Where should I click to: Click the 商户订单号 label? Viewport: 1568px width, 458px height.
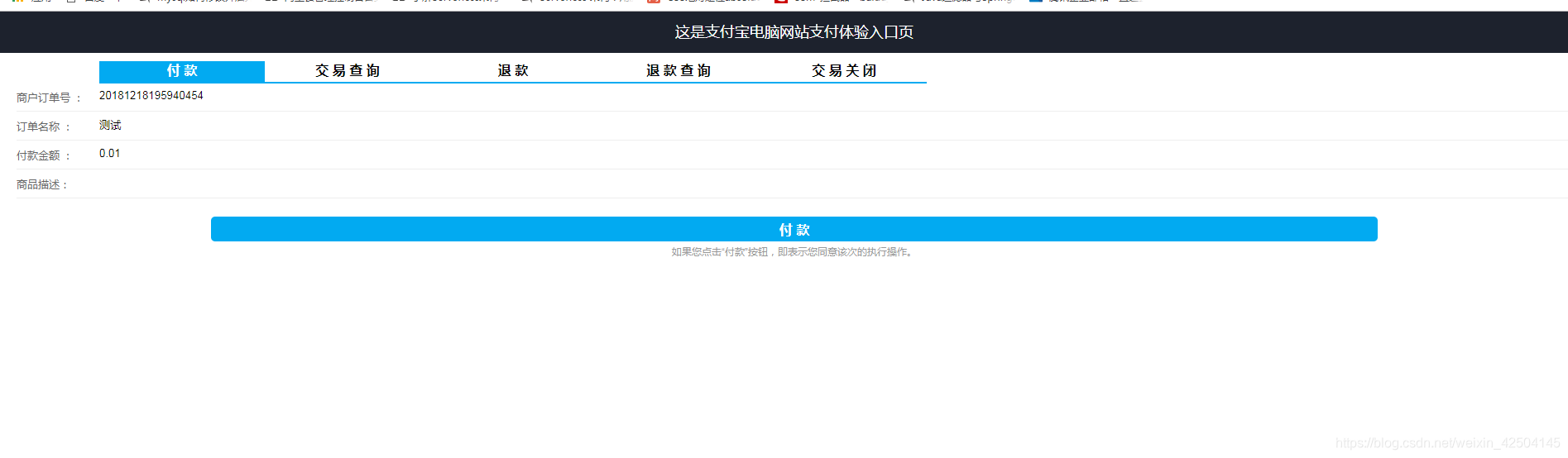pyautogui.click(x=49, y=98)
